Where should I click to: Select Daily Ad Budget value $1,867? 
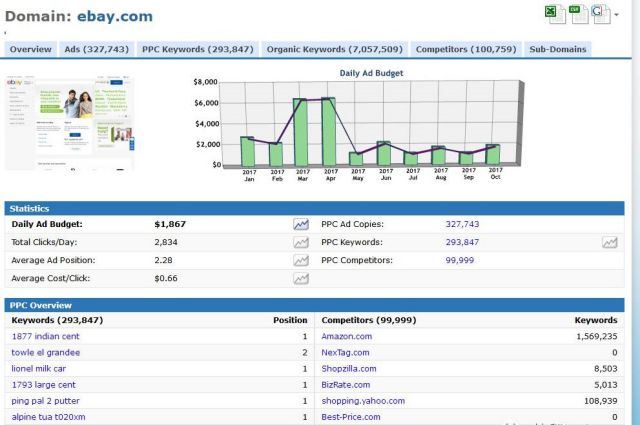pos(170,224)
